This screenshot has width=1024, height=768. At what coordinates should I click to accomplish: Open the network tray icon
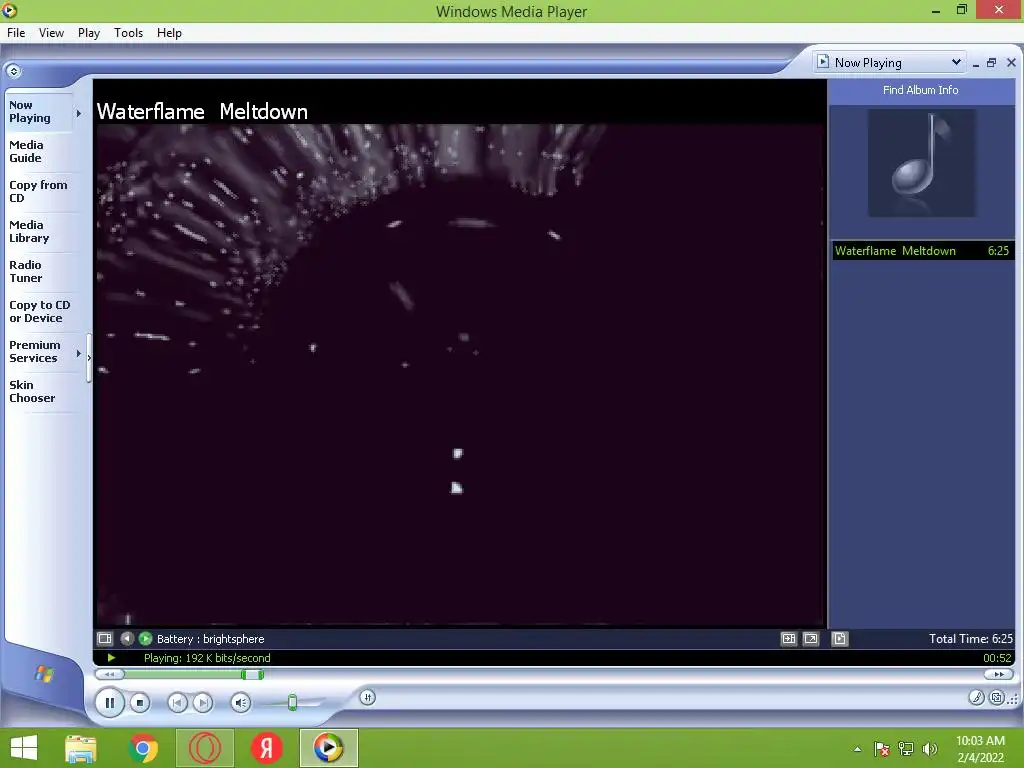(x=906, y=749)
